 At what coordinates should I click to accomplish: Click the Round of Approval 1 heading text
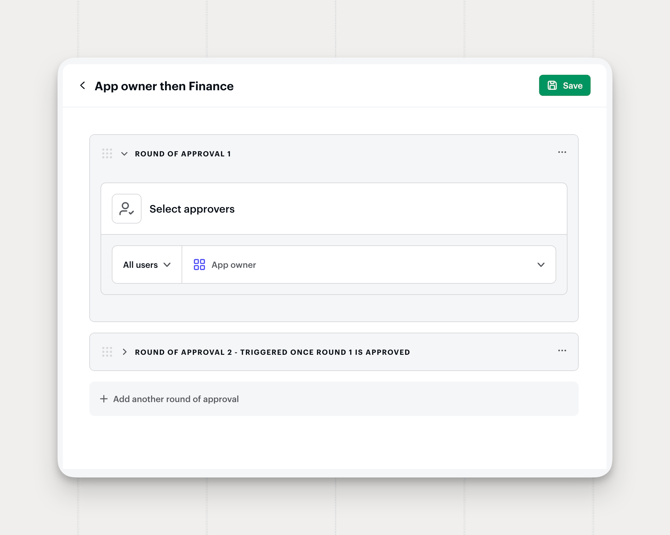click(x=183, y=154)
